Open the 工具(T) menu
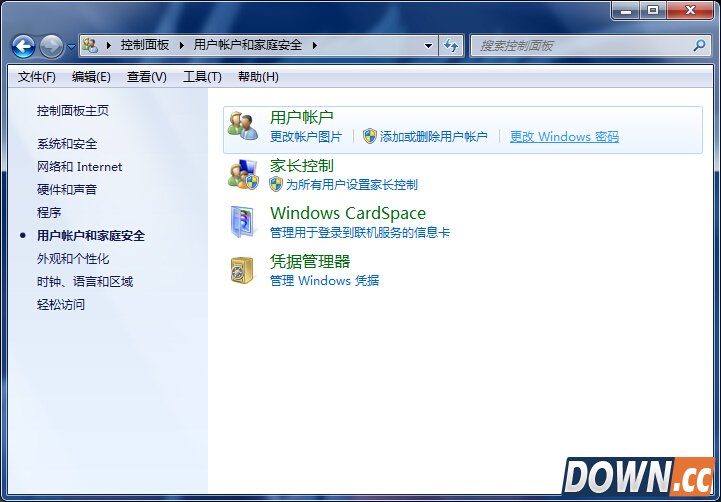This screenshot has width=721, height=502. click(x=202, y=77)
